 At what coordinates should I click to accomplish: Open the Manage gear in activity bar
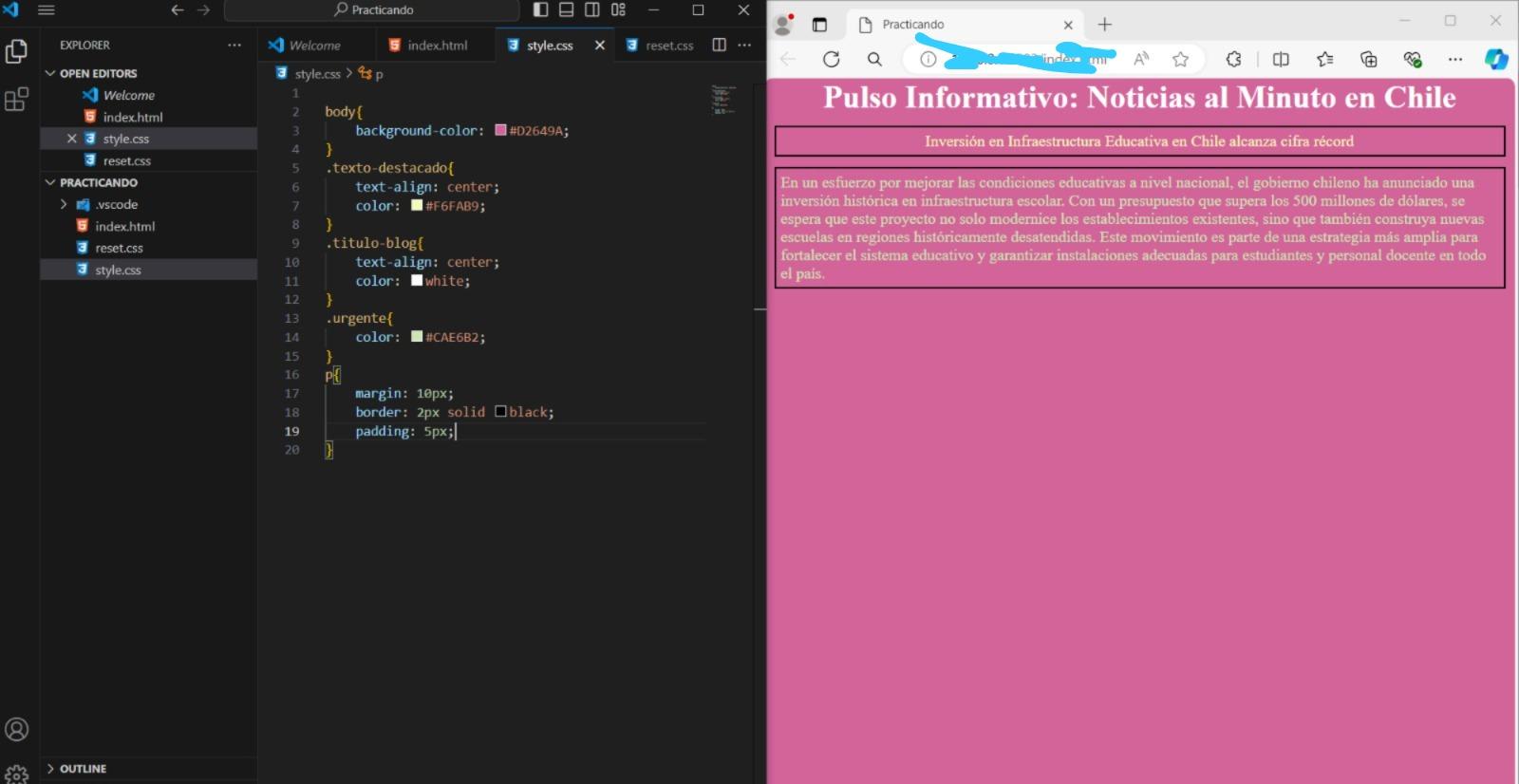(16, 775)
